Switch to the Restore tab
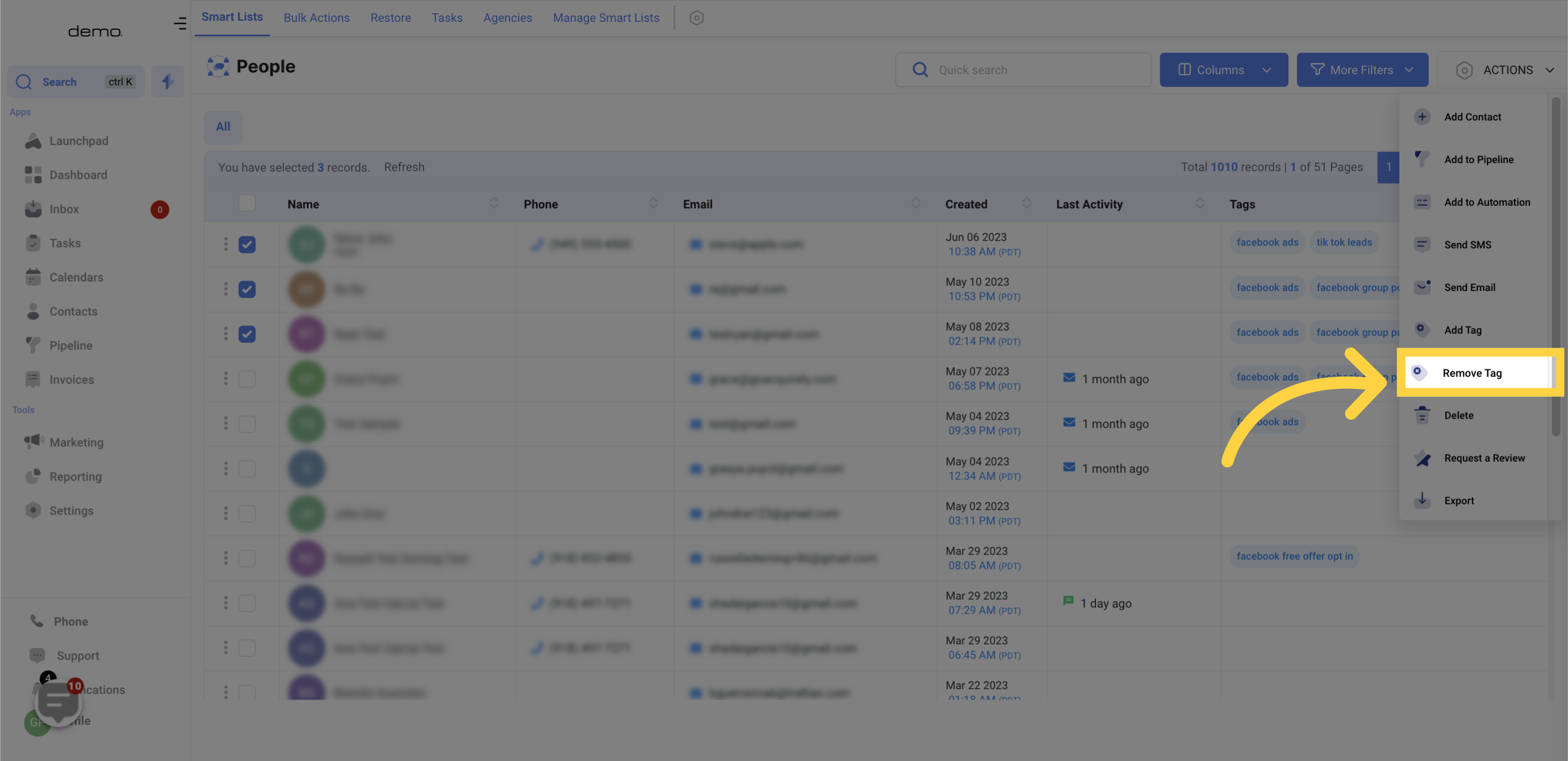This screenshot has width=1568, height=761. pos(390,18)
